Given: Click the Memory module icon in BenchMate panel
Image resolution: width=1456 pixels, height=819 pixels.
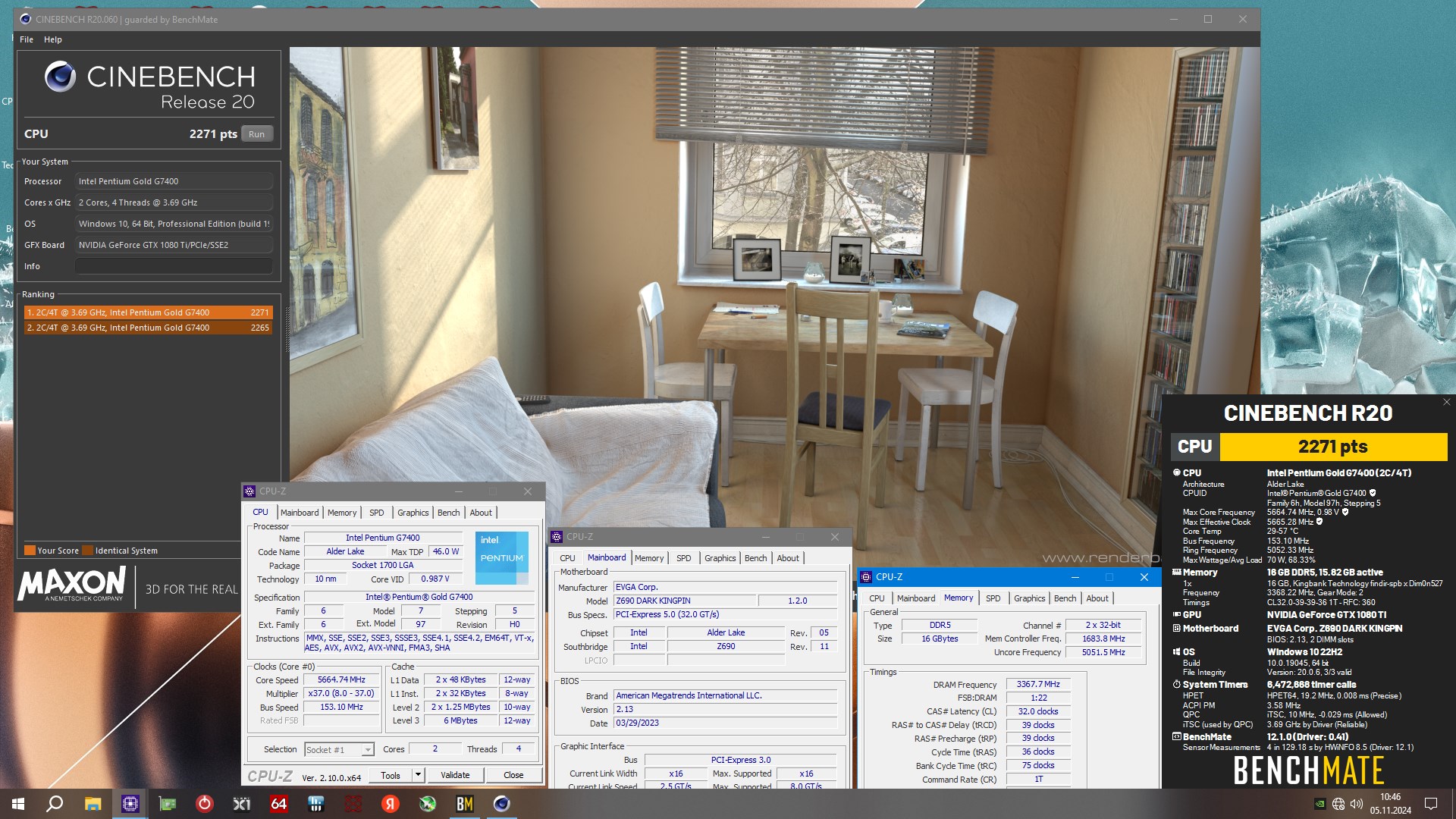Looking at the screenshot, I should [1177, 572].
